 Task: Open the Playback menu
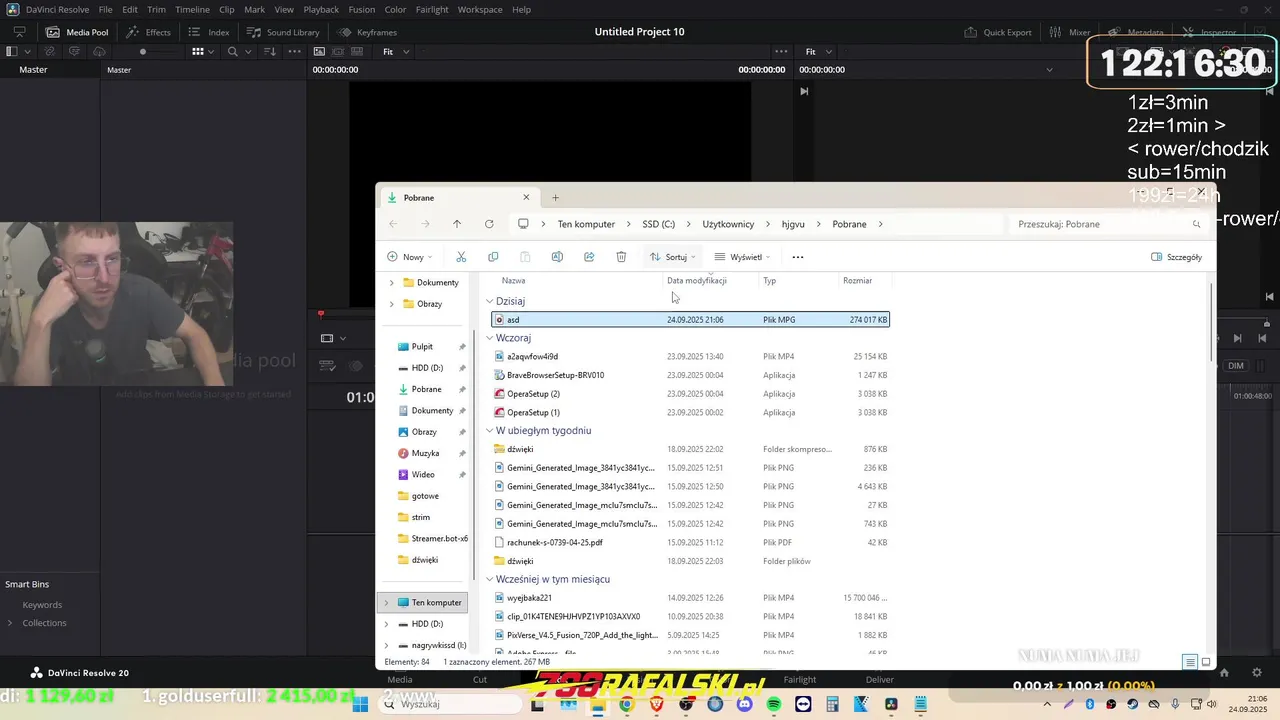tap(321, 9)
